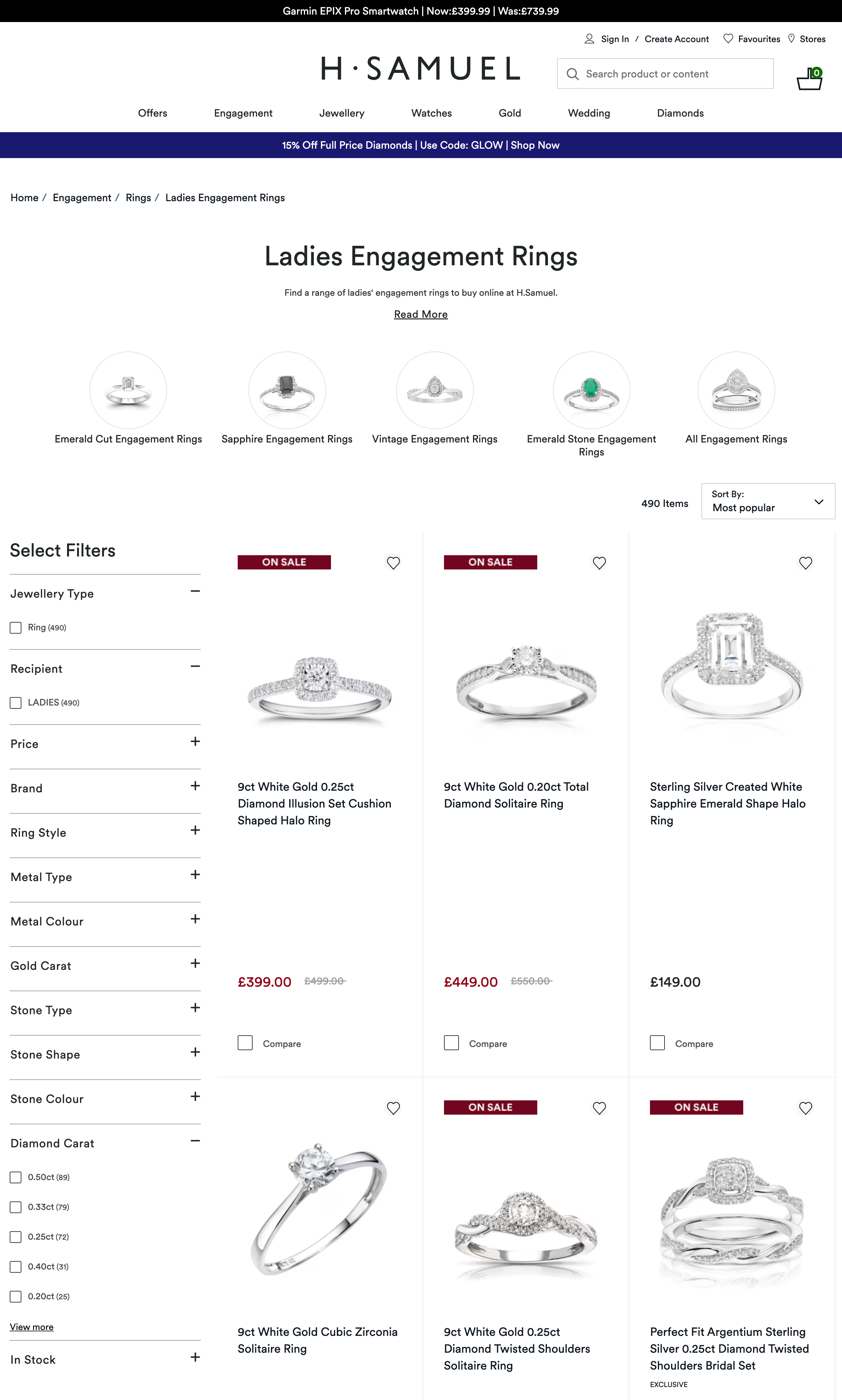842x1400 pixels.
Task: Open the Sort By dropdown
Action: pyautogui.click(x=767, y=501)
